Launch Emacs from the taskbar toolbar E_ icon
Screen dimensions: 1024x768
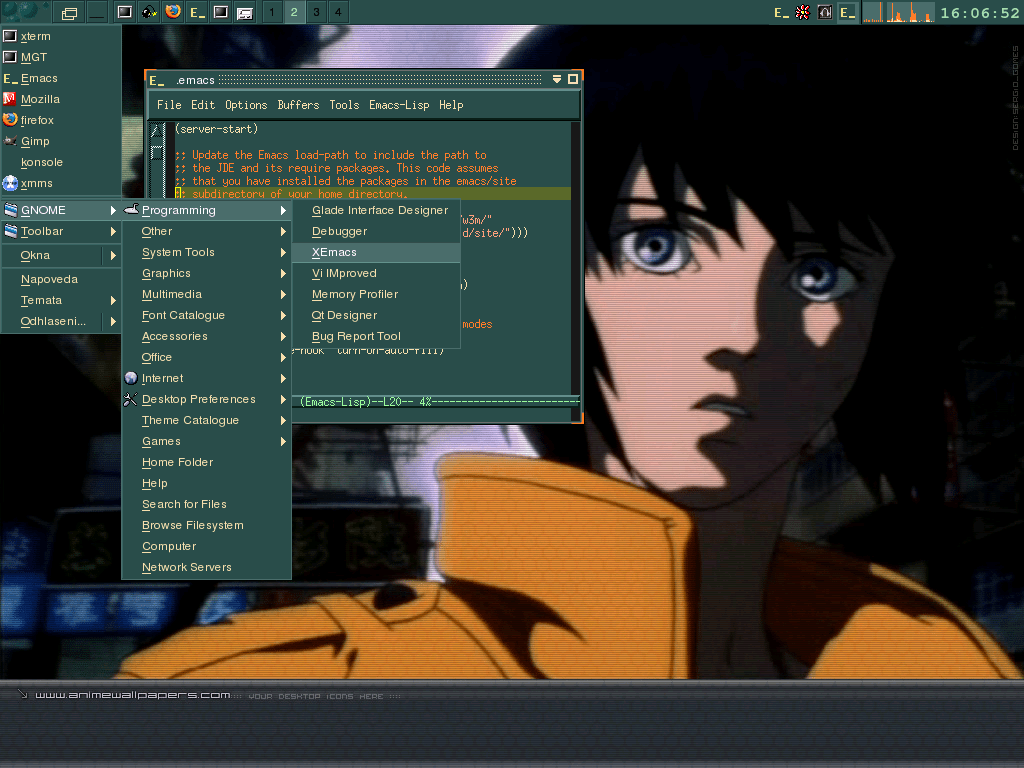pyautogui.click(x=197, y=12)
